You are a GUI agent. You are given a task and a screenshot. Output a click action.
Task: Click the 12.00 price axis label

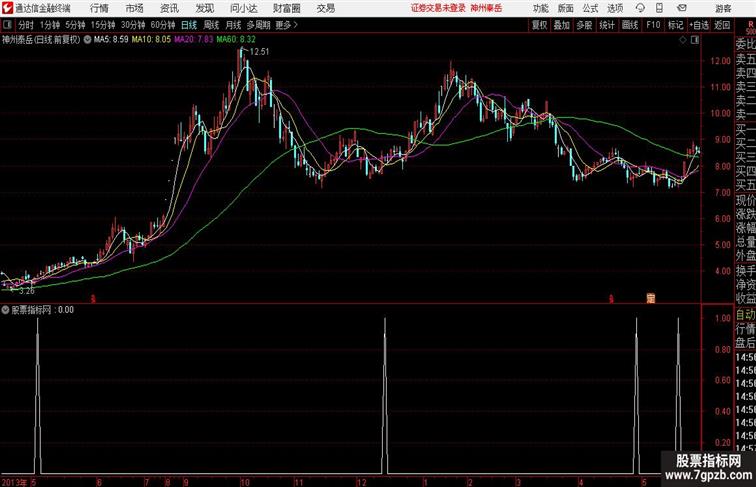[721, 61]
